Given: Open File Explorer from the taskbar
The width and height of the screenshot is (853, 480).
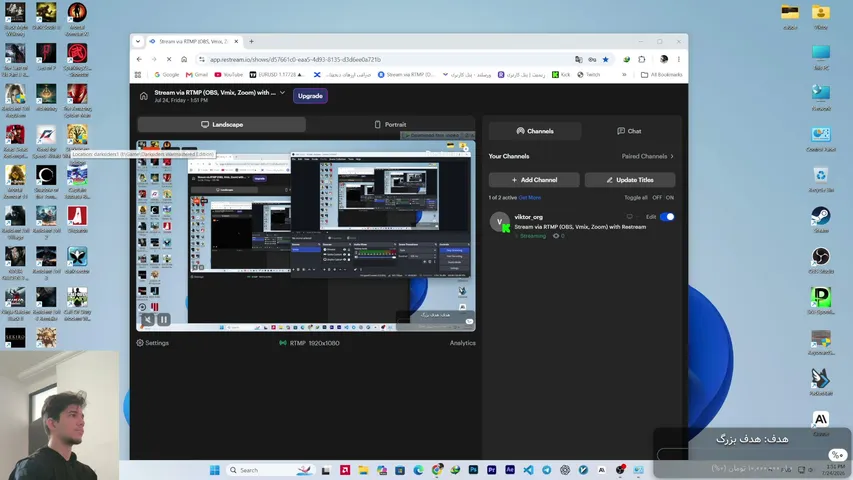Looking at the screenshot, I should click(x=363, y=470).
